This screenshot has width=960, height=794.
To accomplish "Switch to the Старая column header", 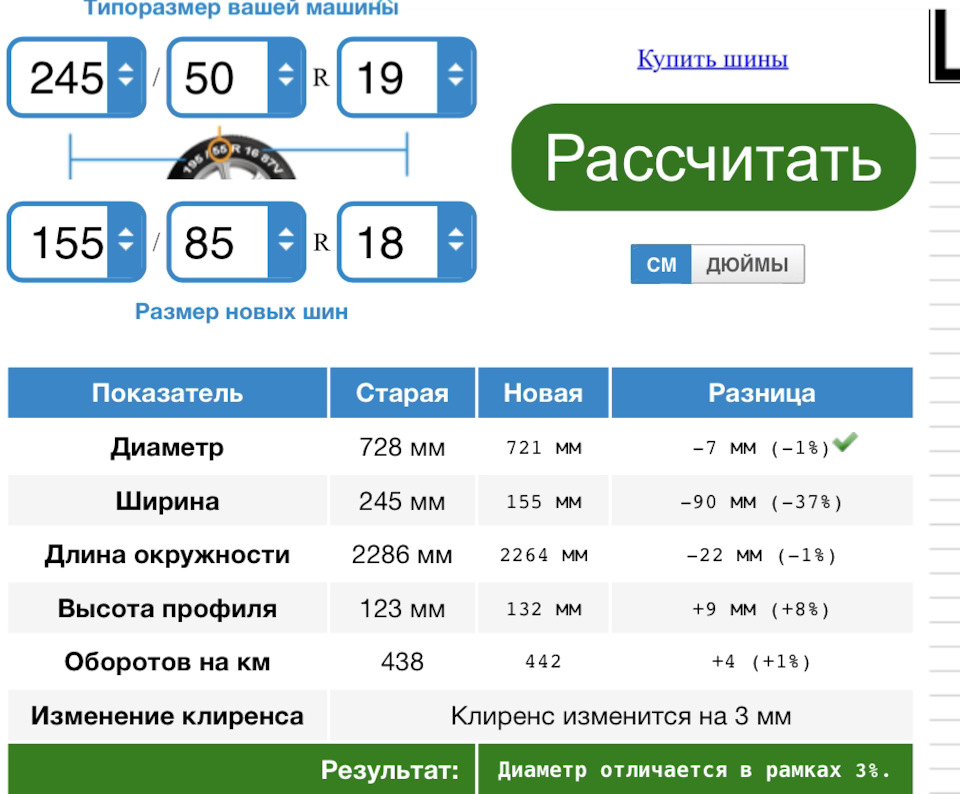I will click(x=402, y=392).
